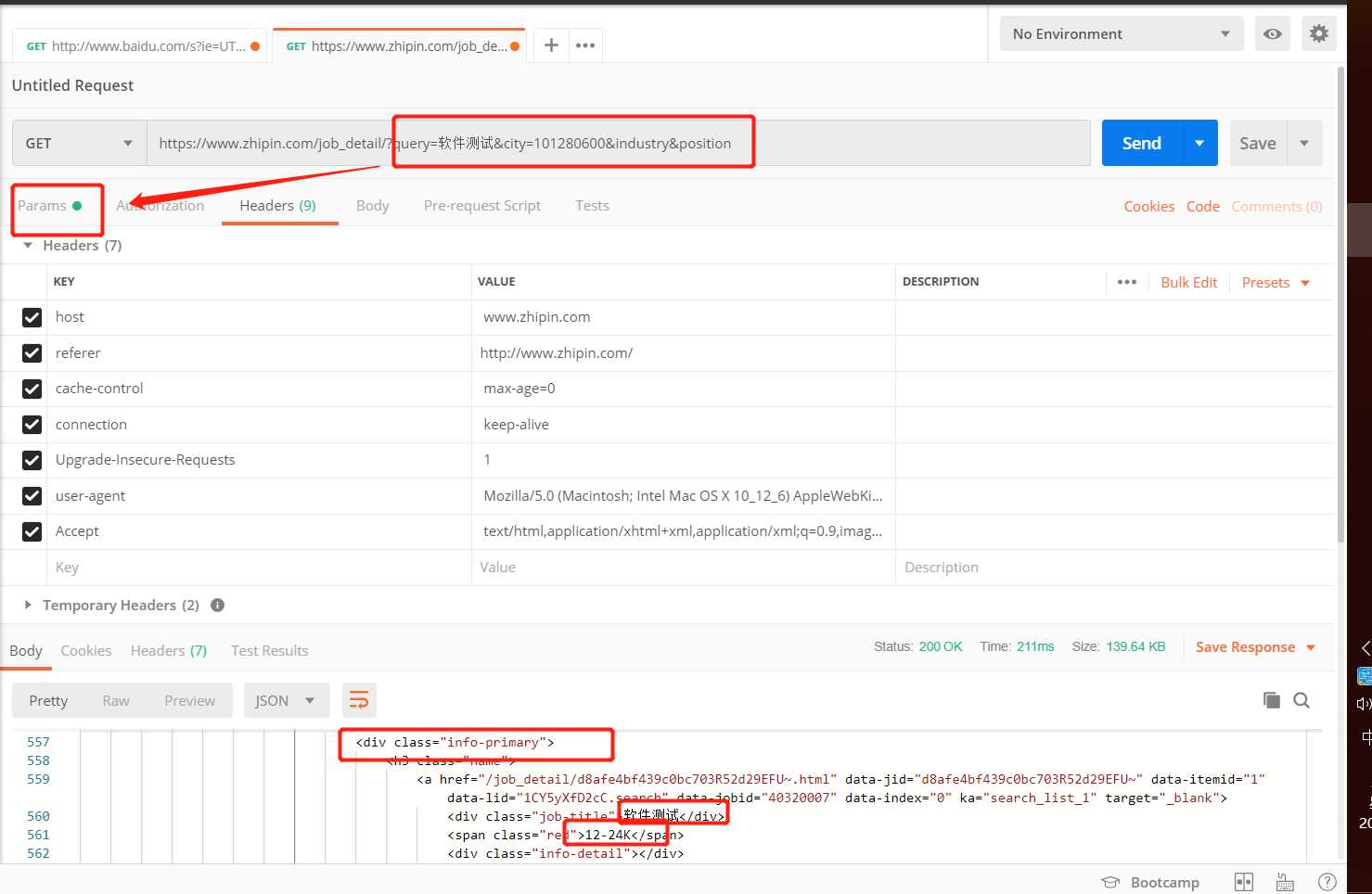Uncheck the cache-control header checkbox
The image size is (1372, 894).
pos(32,389)
